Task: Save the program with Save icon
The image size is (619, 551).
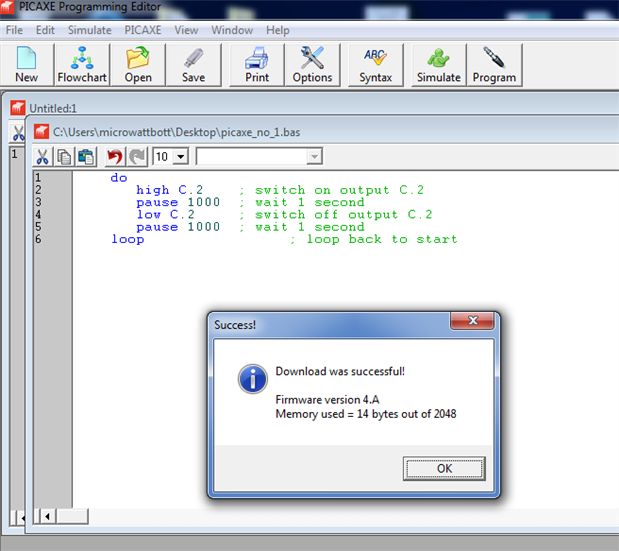Action: click(x=193, y=65)
